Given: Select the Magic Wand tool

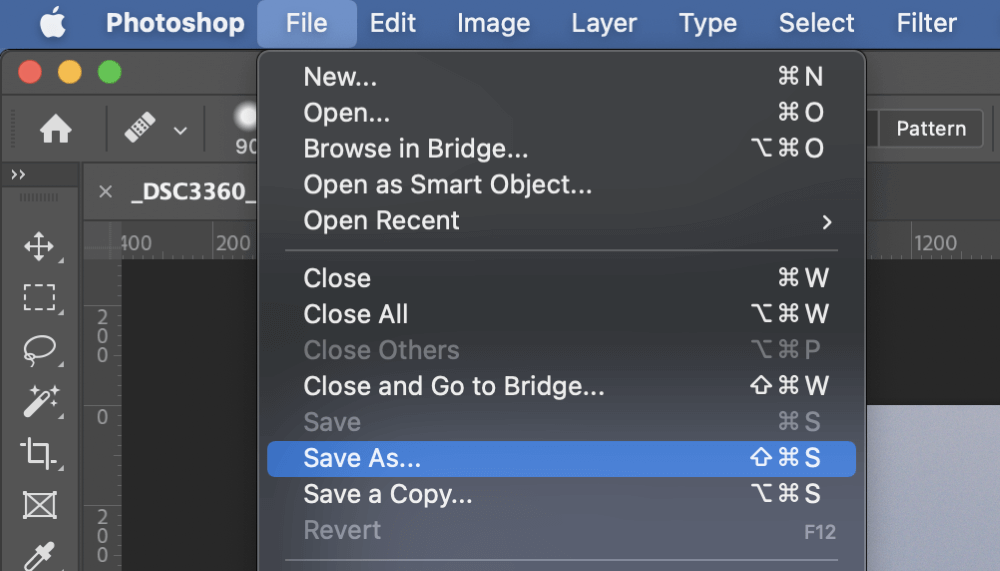Looking at the screenshot, I should [40, 401].
